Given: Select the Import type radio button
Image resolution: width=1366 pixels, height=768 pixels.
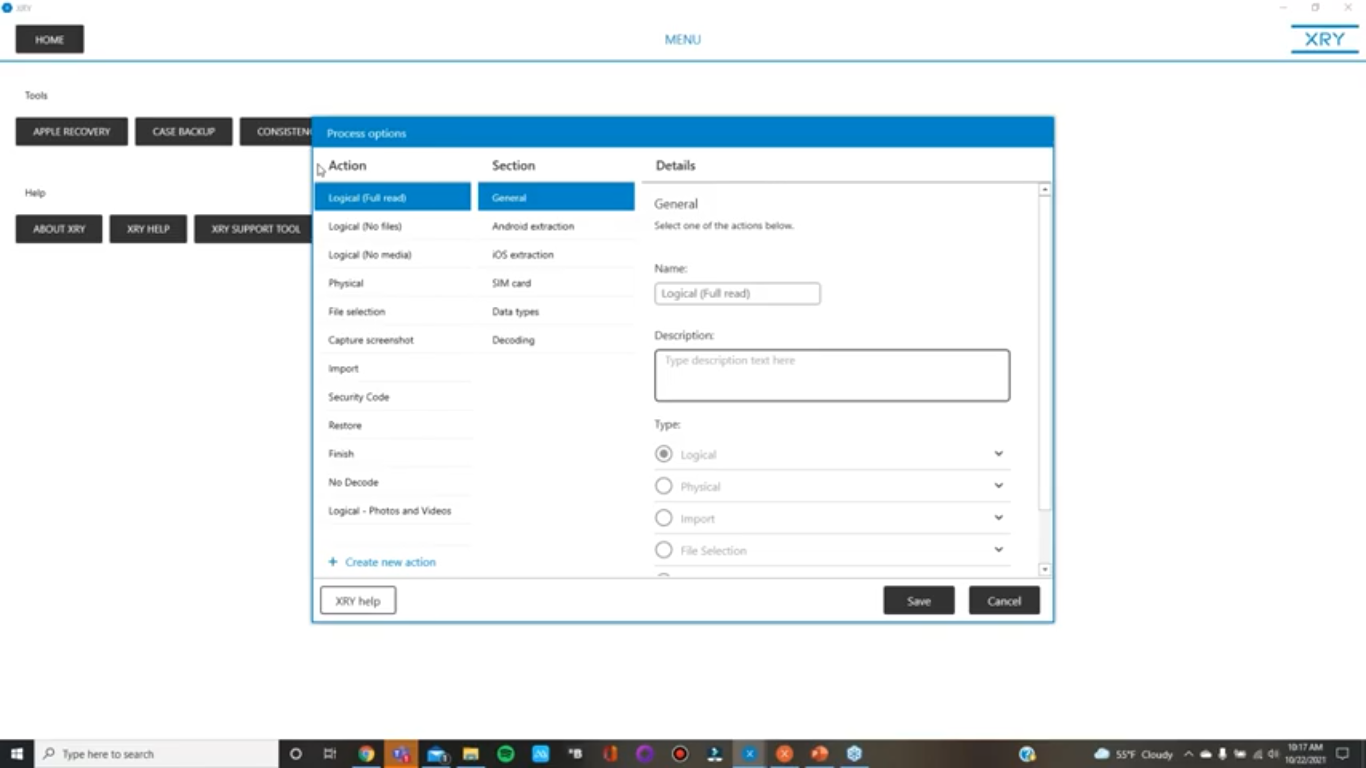Looking at the screenshot, I should (663, 518).
